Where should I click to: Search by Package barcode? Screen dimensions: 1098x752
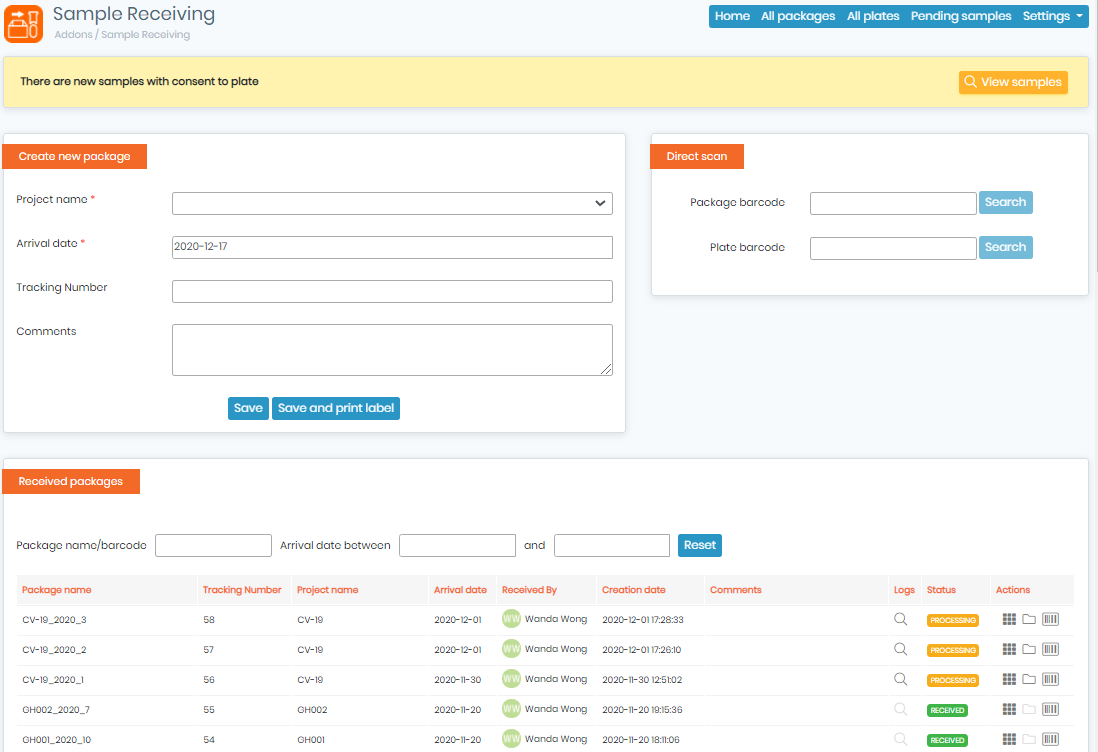coord(1006,202)
